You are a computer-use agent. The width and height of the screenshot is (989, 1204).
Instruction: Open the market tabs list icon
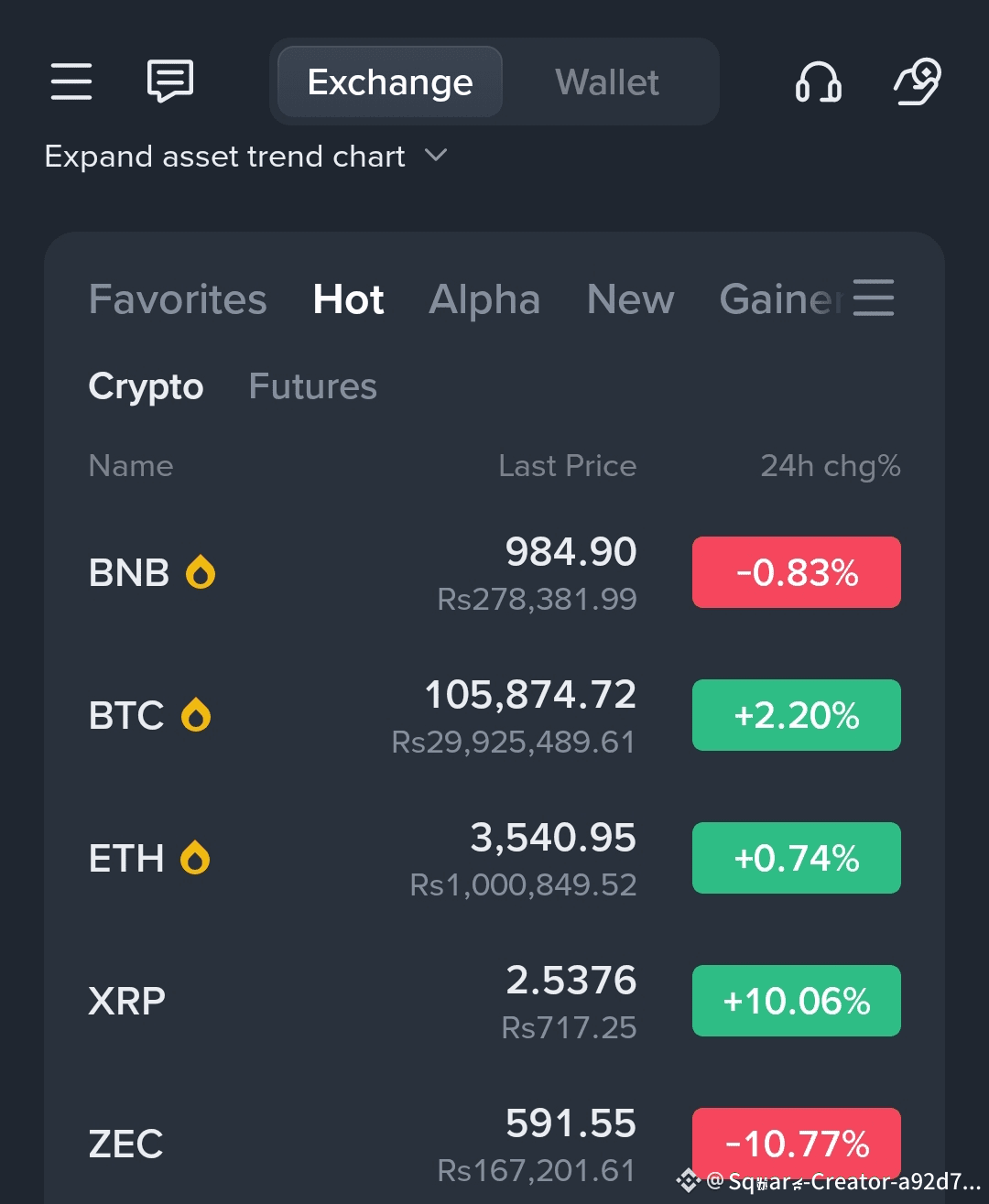(x=873, y=298)
